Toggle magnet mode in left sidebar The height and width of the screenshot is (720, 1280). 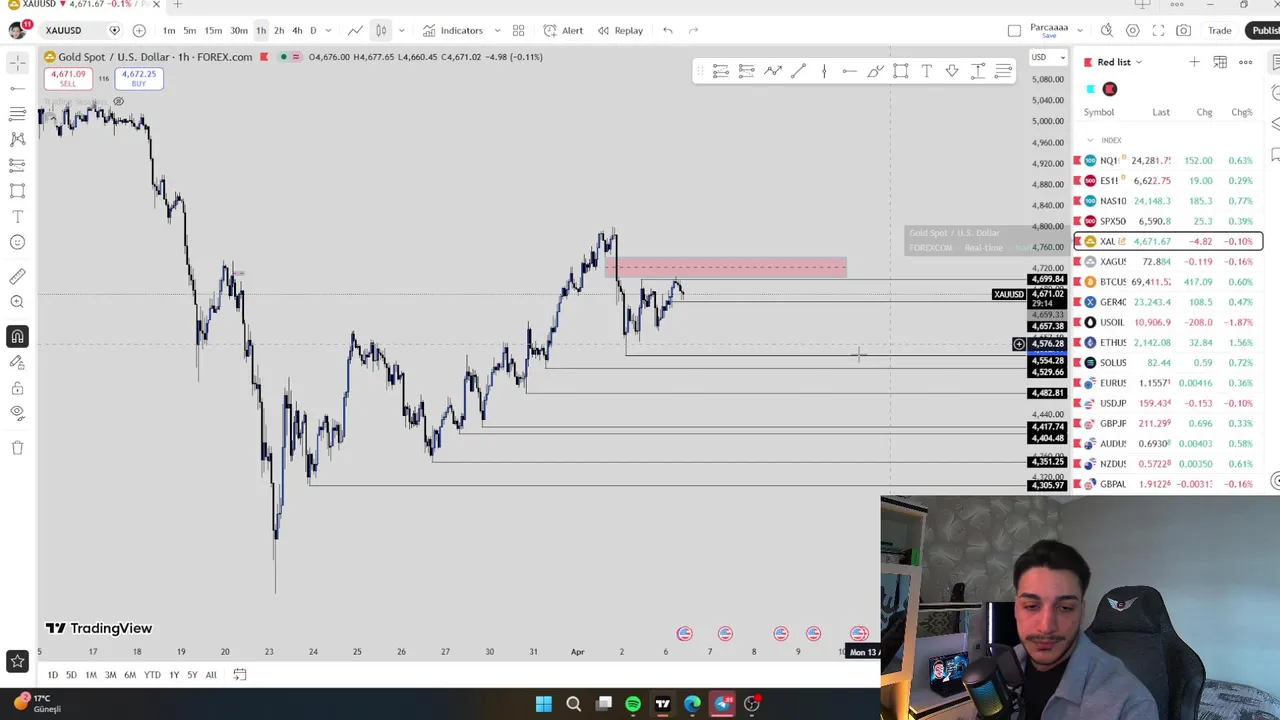click(17, 337)
